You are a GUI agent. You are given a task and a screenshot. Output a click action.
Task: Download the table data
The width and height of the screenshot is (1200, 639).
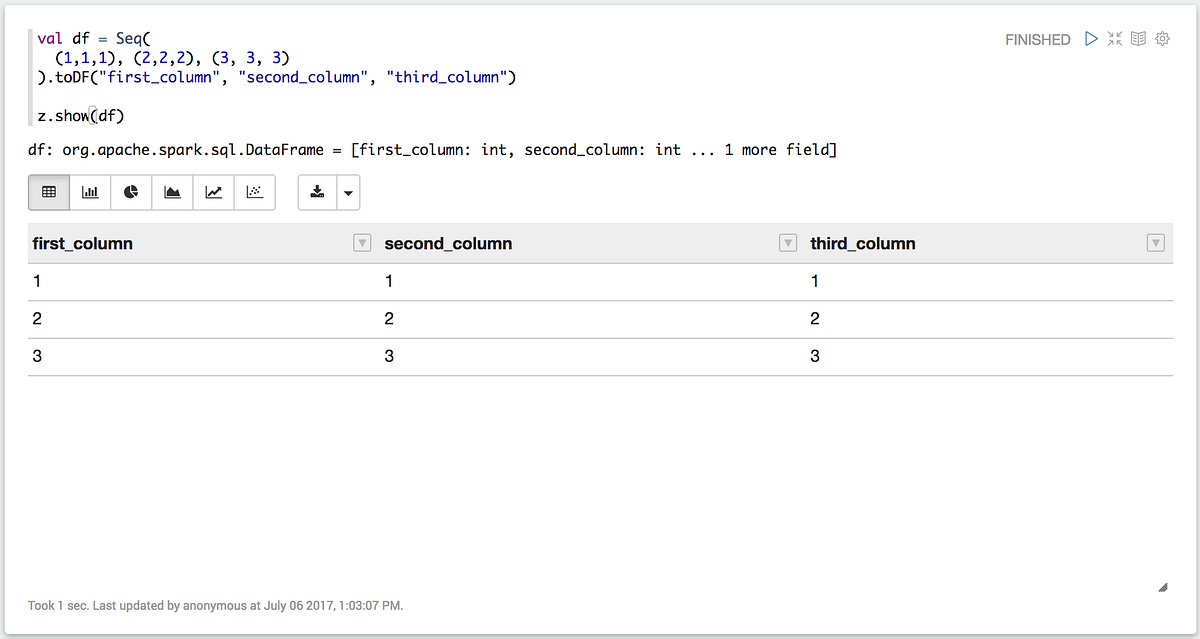tap(316, 192)
